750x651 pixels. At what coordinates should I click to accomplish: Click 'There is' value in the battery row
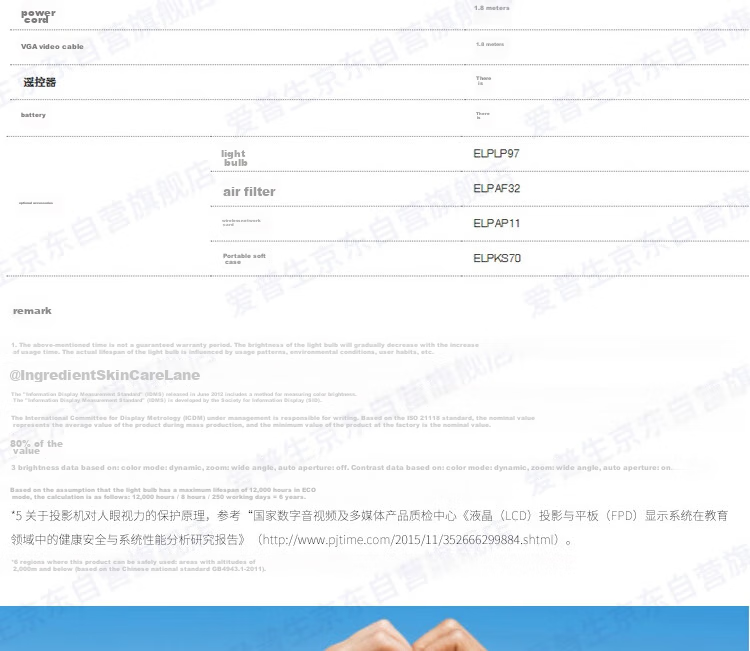pyautogui.click(x=483, y=115)
